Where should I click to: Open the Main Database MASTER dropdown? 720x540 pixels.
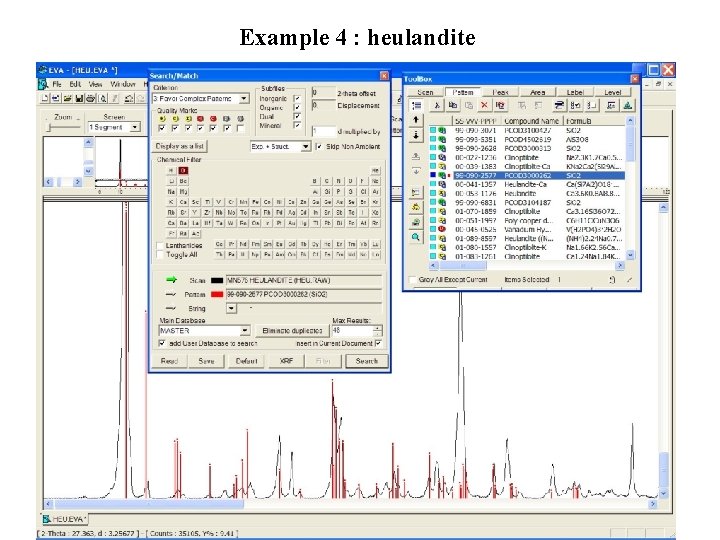(245, 330)
